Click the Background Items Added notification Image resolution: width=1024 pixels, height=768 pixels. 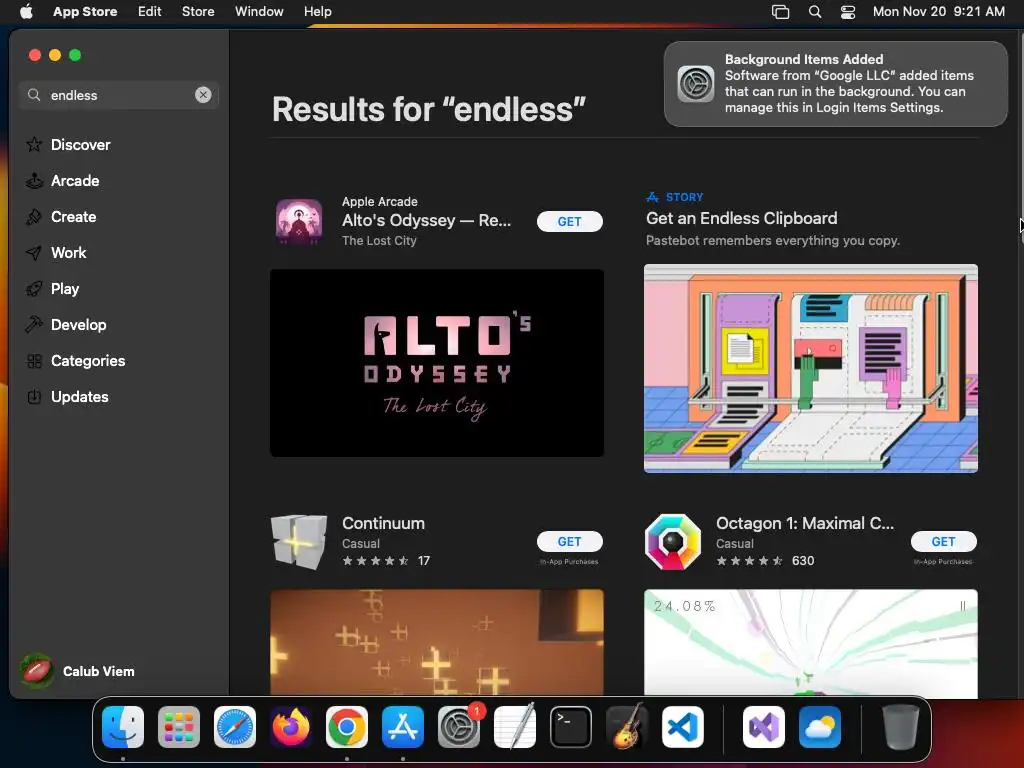835,84
